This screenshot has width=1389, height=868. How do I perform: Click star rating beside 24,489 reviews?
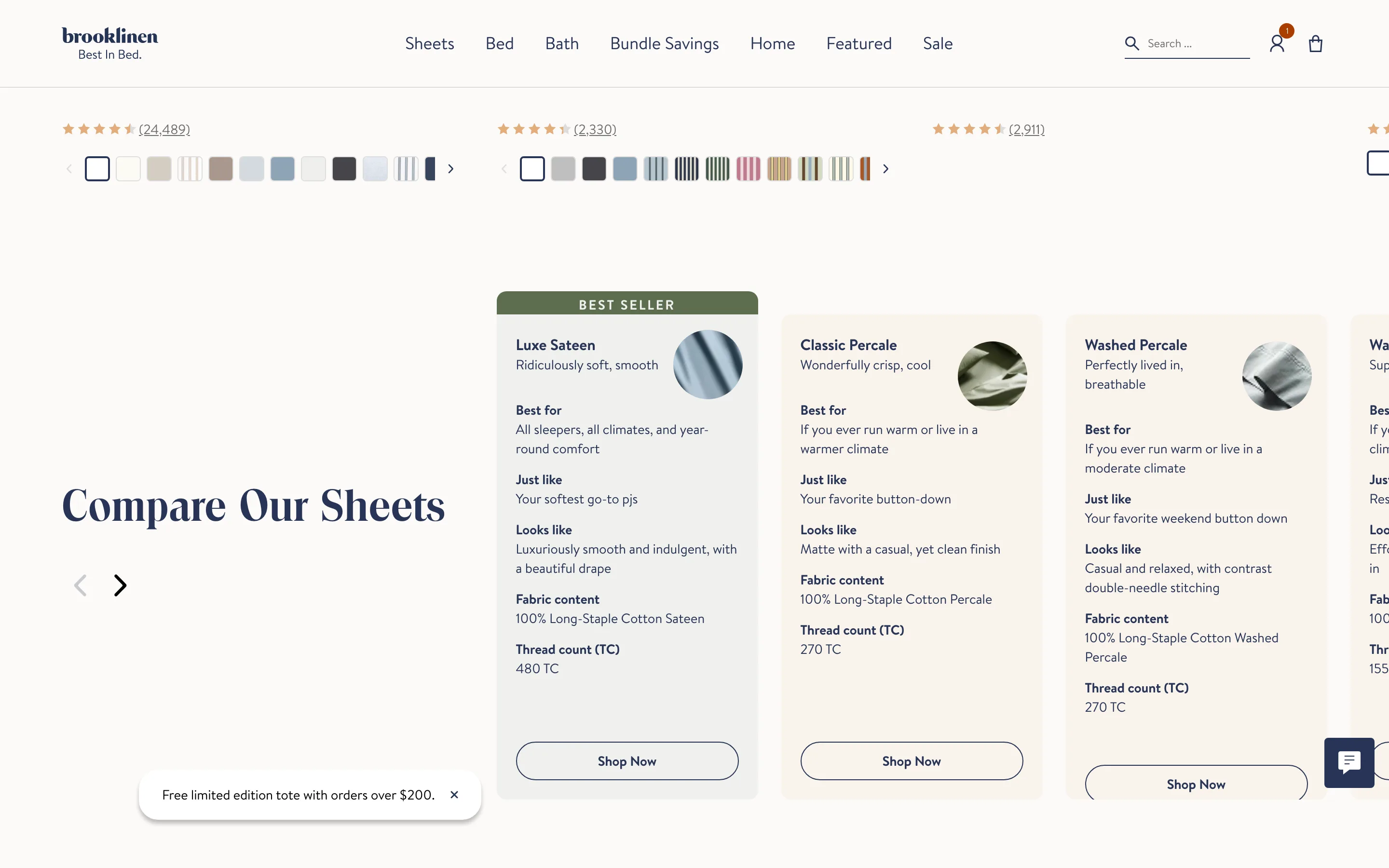click(x=99, y=129)
